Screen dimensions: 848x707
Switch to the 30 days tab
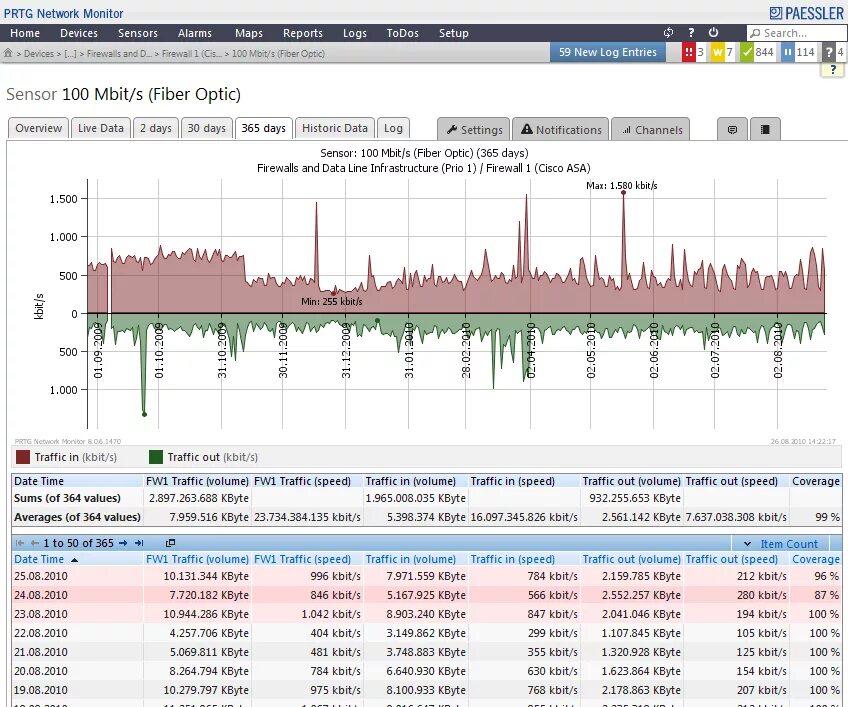(207, 128)
